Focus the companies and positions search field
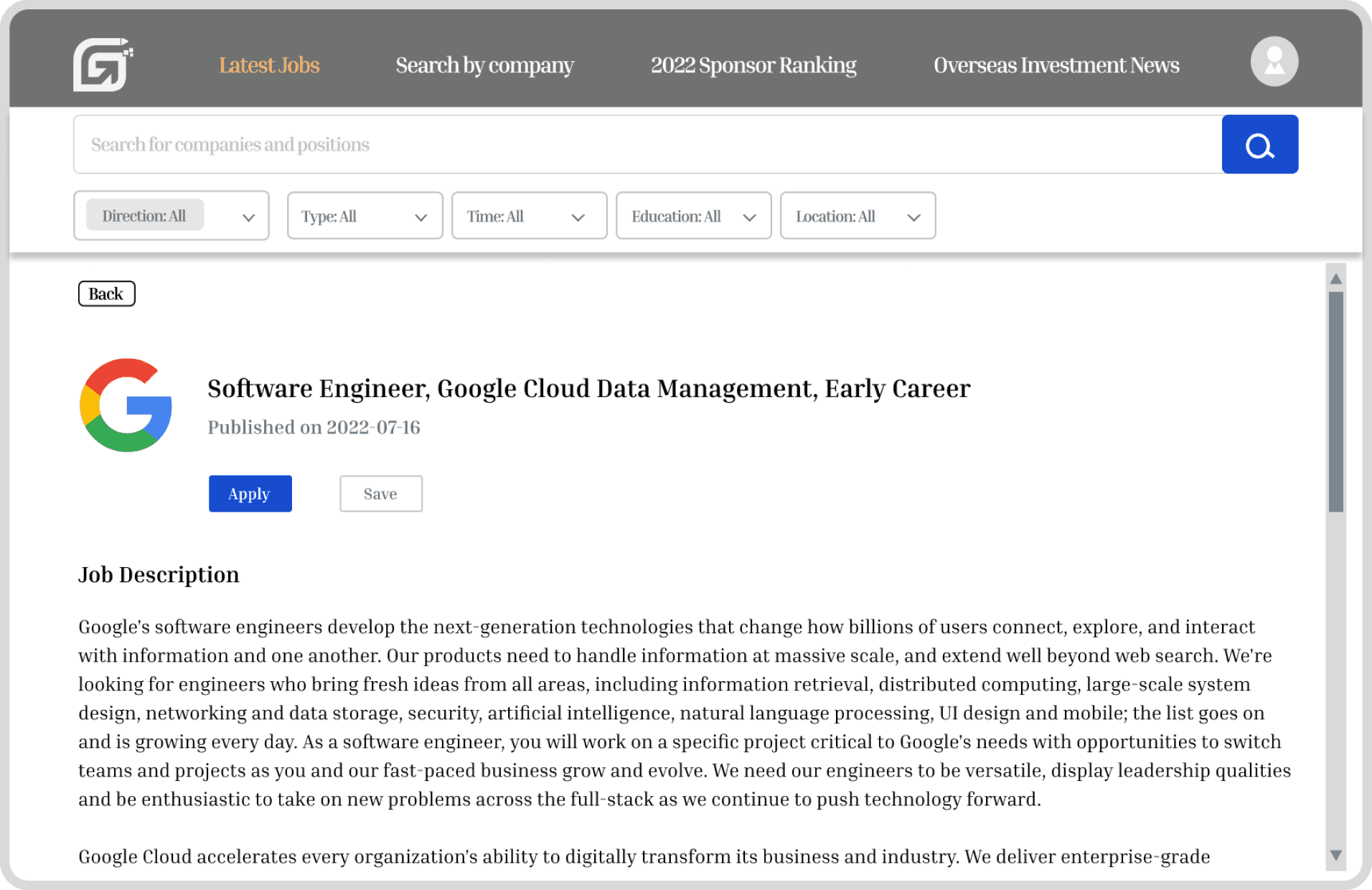This screenshot has height=890, width=1372. (647, 144)
